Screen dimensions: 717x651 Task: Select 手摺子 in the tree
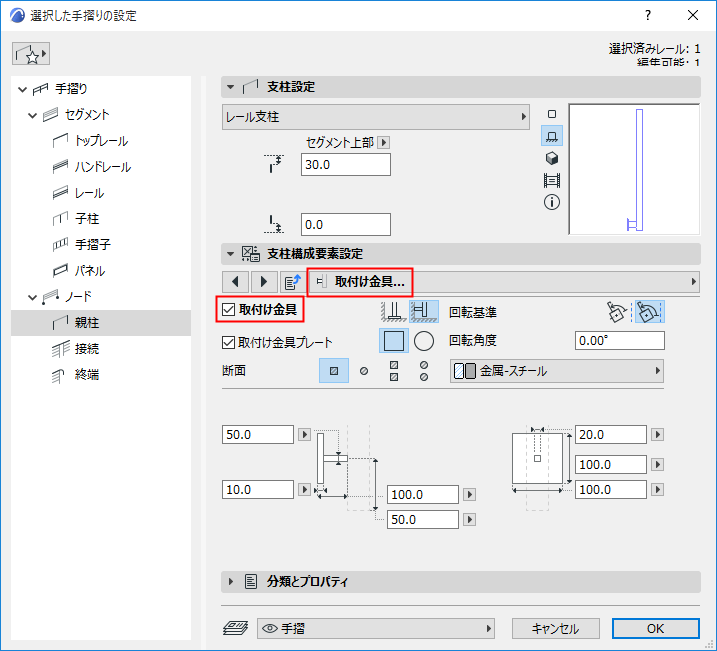pyautogui.click(x=93, y=245)
